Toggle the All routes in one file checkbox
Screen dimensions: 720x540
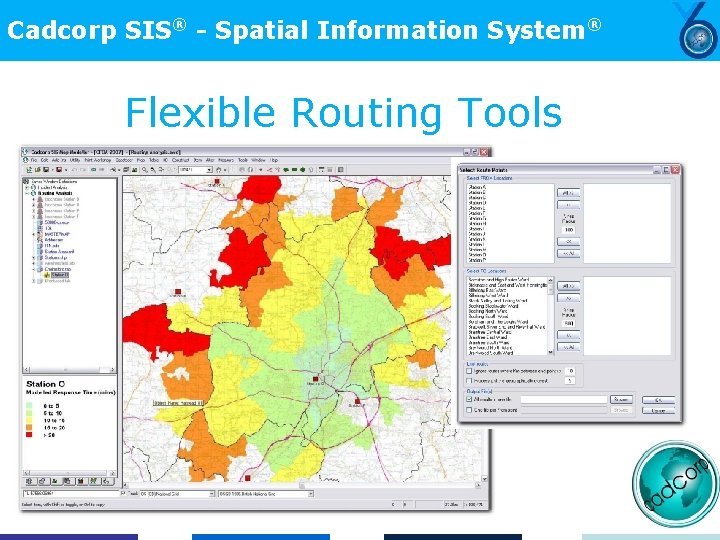pyautogui.click(x=469, y=399)
